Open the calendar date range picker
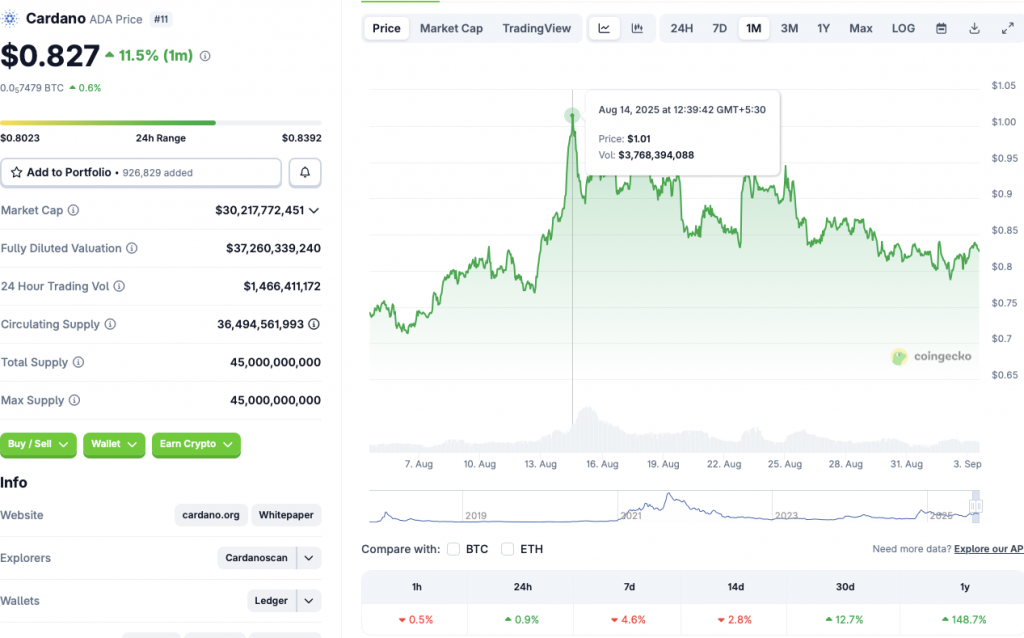 941,28
